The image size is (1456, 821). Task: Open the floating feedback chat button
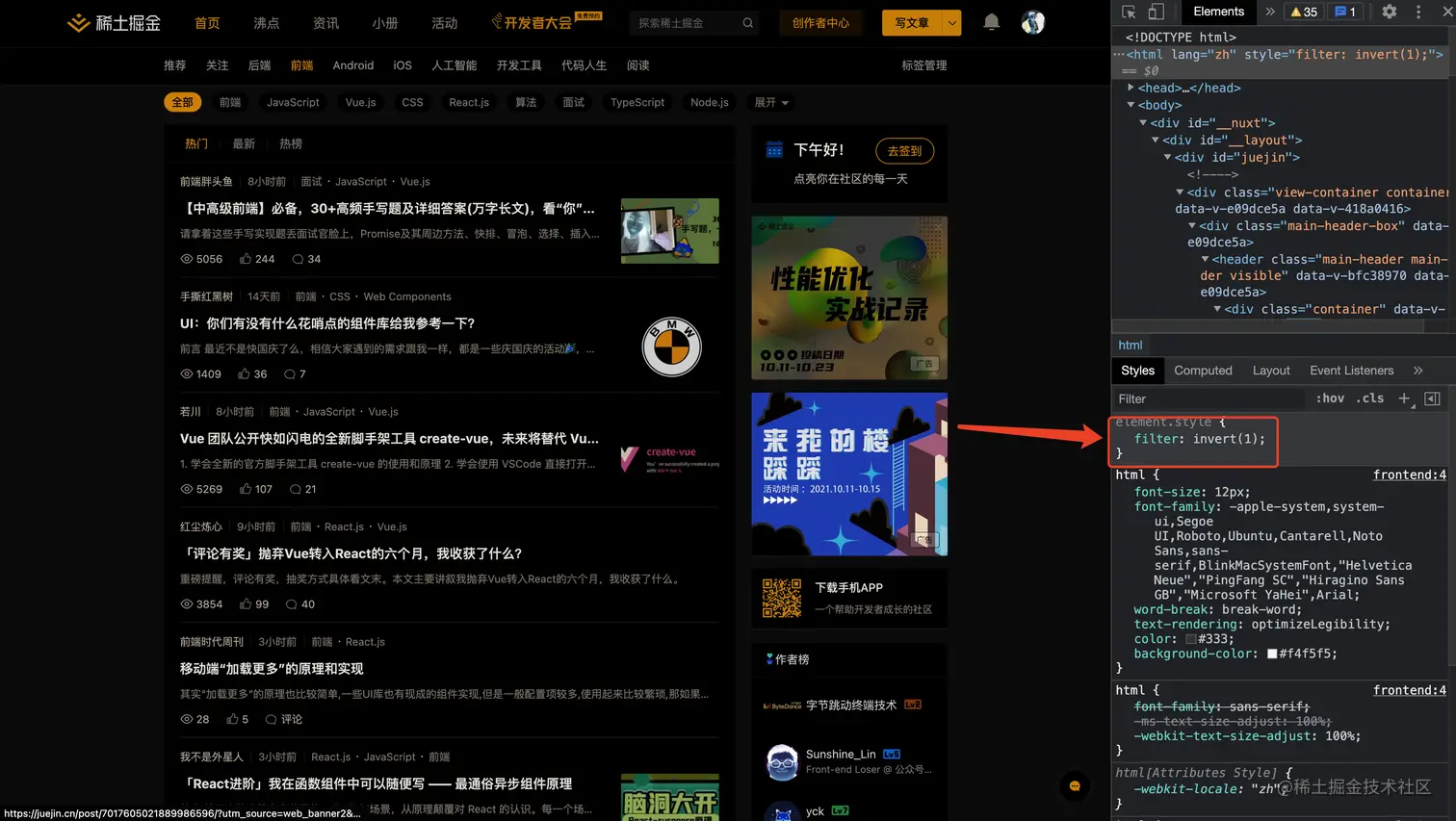click(1075, 786)
